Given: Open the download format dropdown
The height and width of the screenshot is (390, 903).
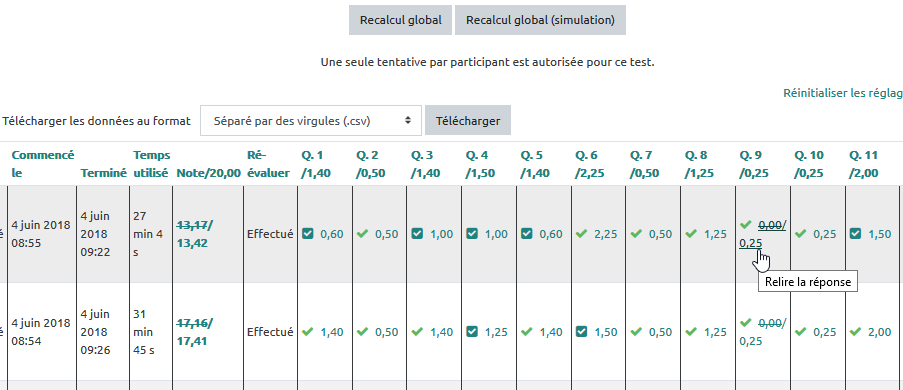Looking at the screenshot, I should (311, 120).
